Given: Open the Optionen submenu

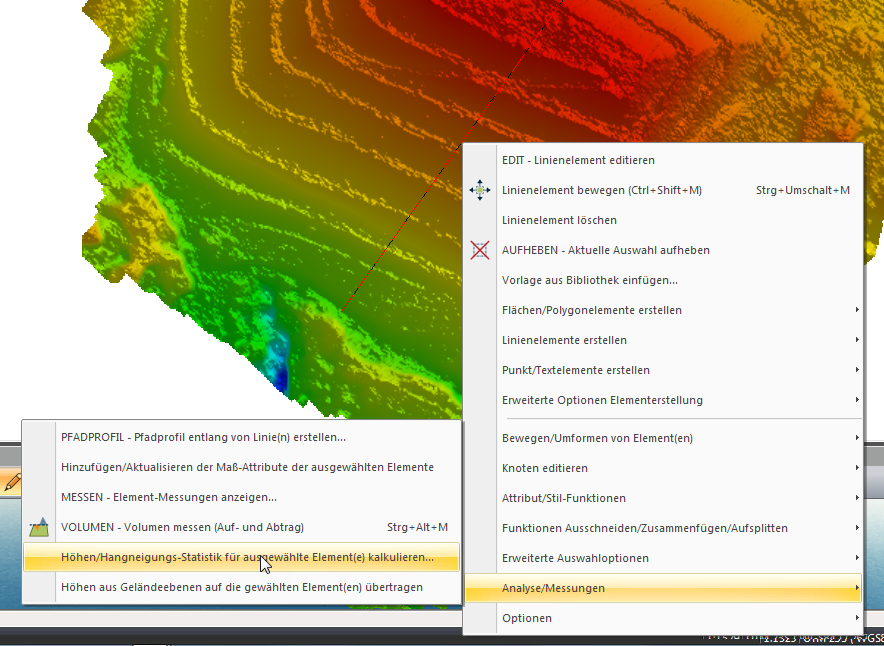Looking at the screenshot, I should tap(663, 618).
